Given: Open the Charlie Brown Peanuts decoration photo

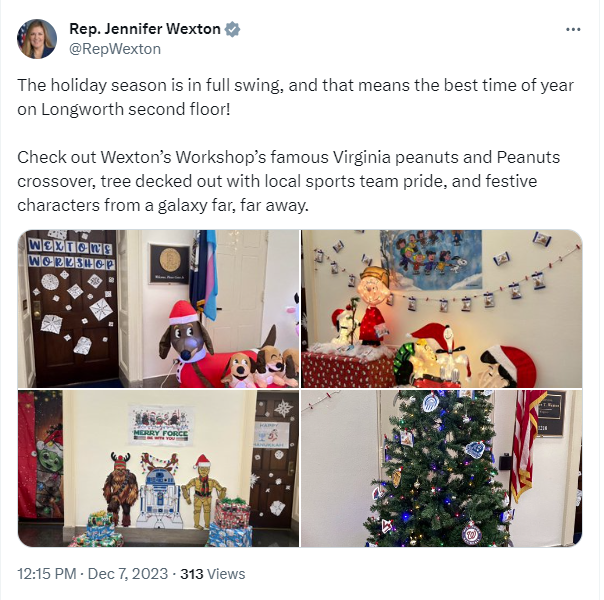Looking at the screenshot, I should (x=441, y=308).
